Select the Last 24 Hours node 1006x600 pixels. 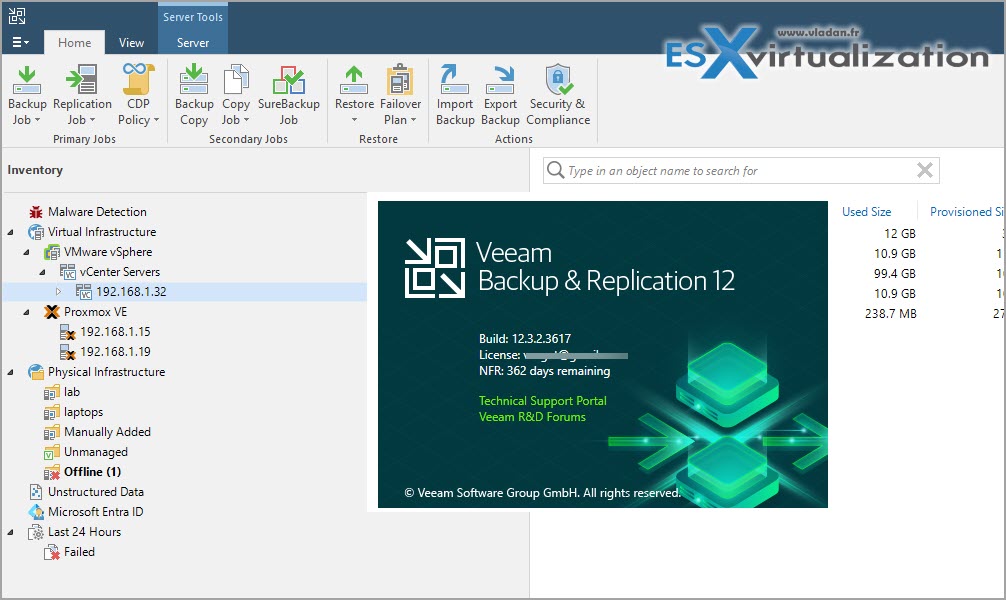[84, 531]
